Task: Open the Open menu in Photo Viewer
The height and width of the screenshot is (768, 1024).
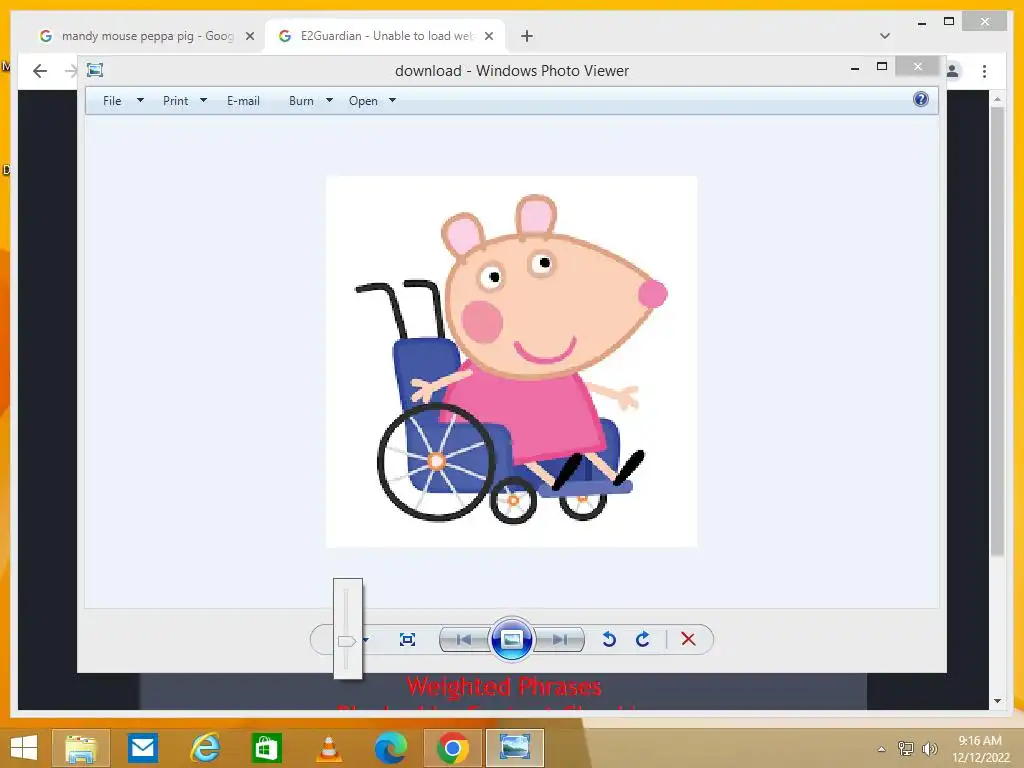Action: coord(363,101)
